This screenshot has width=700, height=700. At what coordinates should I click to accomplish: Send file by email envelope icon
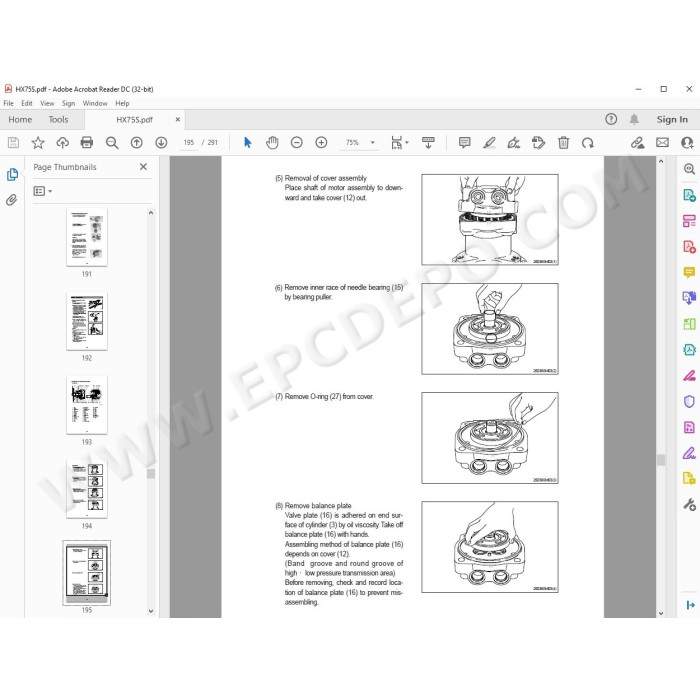tap(662, 142)
